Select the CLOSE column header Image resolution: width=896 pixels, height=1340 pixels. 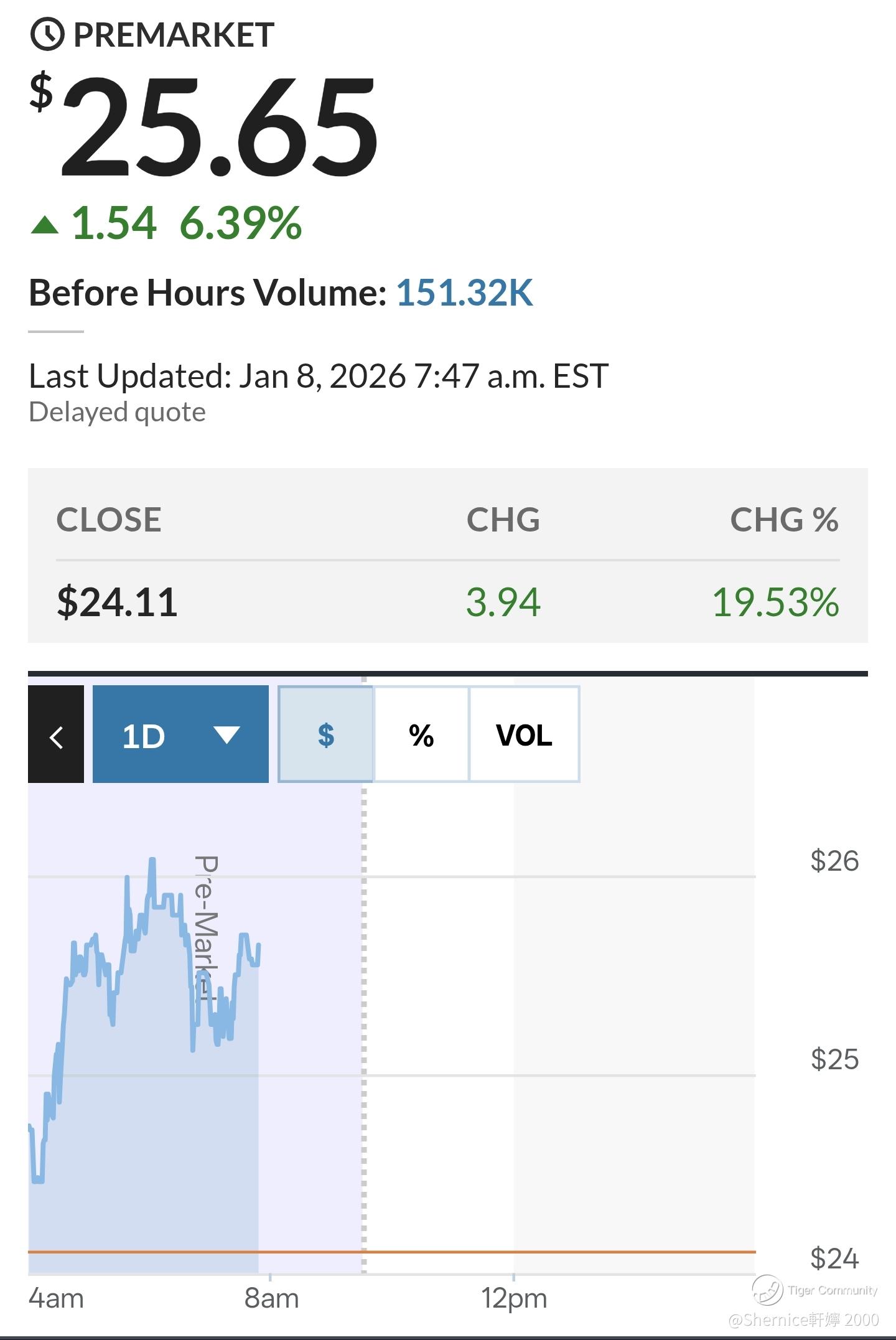pos(109,520)
